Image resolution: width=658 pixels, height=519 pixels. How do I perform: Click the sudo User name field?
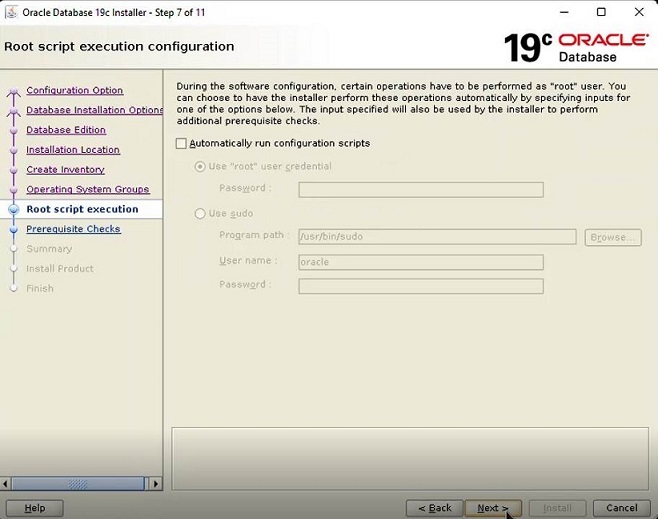(x=421, y=262)
